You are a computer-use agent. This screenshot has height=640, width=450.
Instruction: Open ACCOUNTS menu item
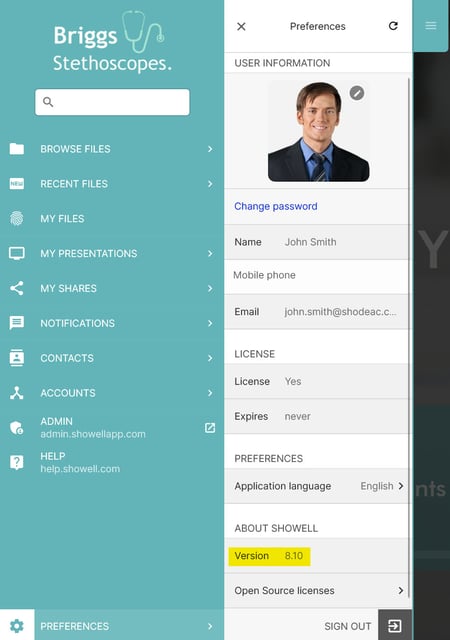68,393
